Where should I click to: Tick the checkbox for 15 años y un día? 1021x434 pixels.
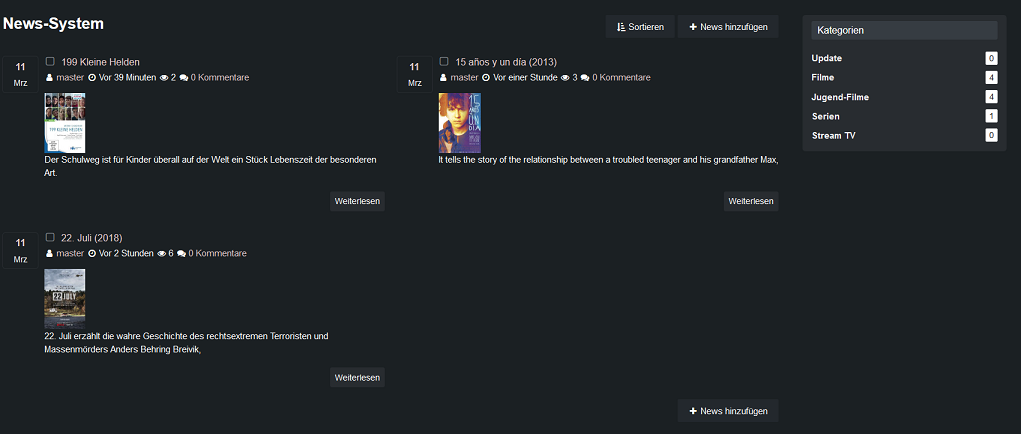[x=444, y=62]
